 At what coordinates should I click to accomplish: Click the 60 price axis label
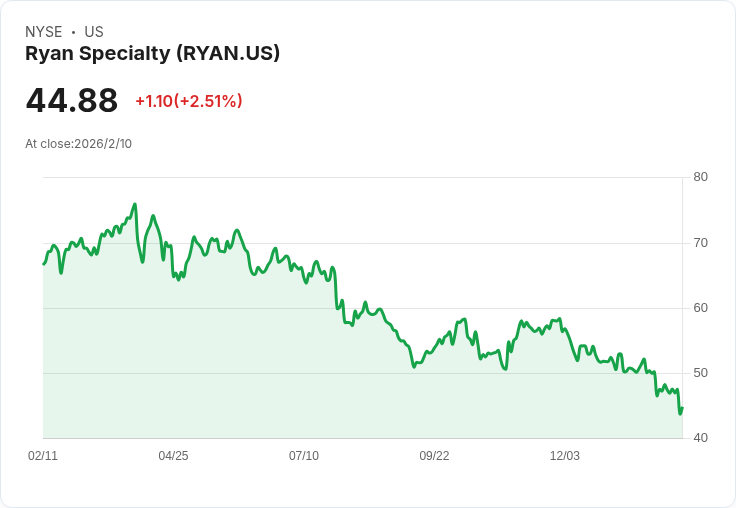pos(700,308)
